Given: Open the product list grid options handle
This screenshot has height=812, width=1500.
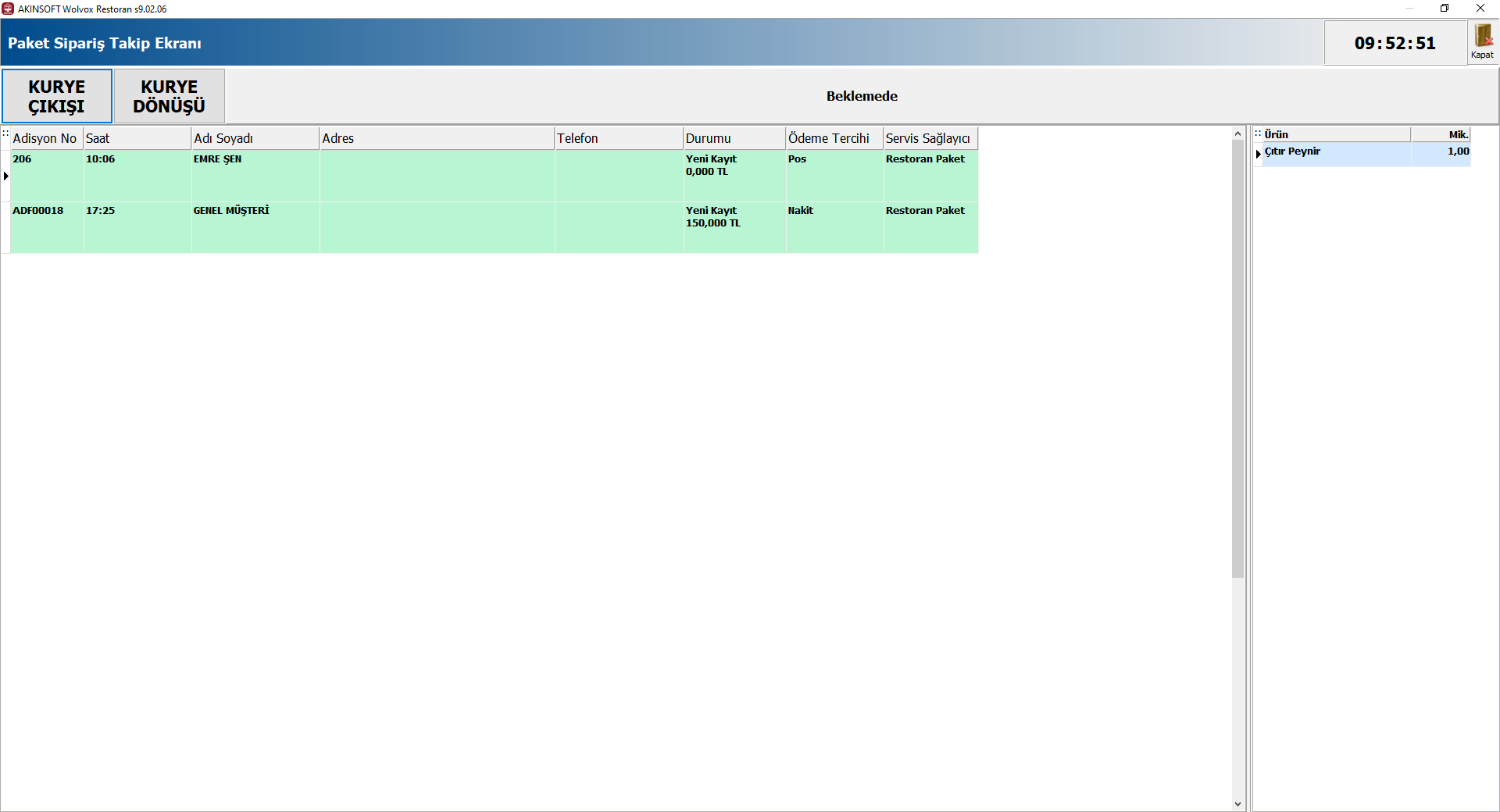Looking at the screenshot, I should [x=1258, y=134].
